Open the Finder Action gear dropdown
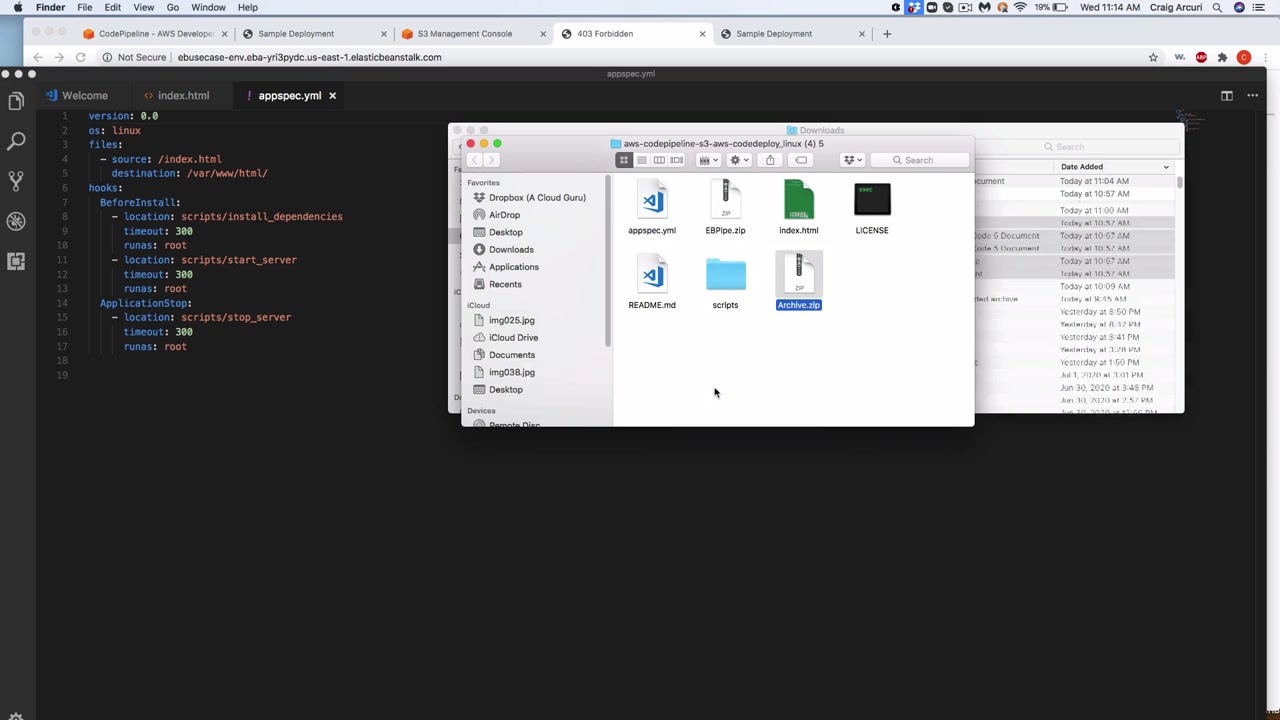1280x720 pixels. click(x=739, y=160)
